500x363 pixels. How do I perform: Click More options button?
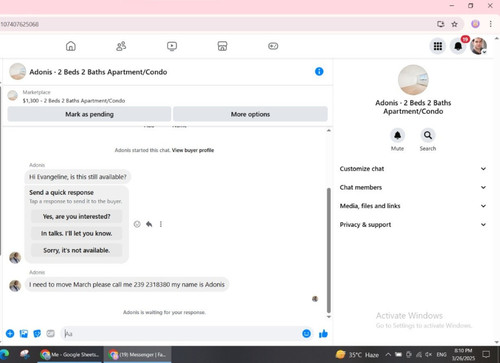pyautogui.click(x=250, y=114)
